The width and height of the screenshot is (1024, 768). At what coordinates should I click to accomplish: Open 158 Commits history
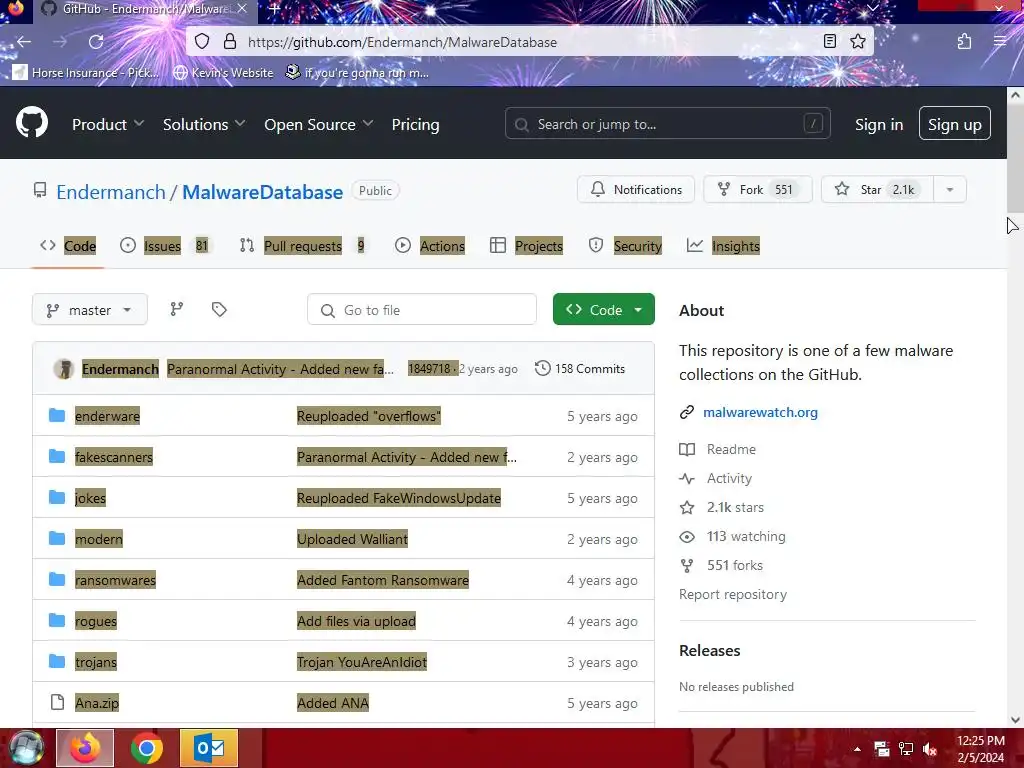[580, 368]
